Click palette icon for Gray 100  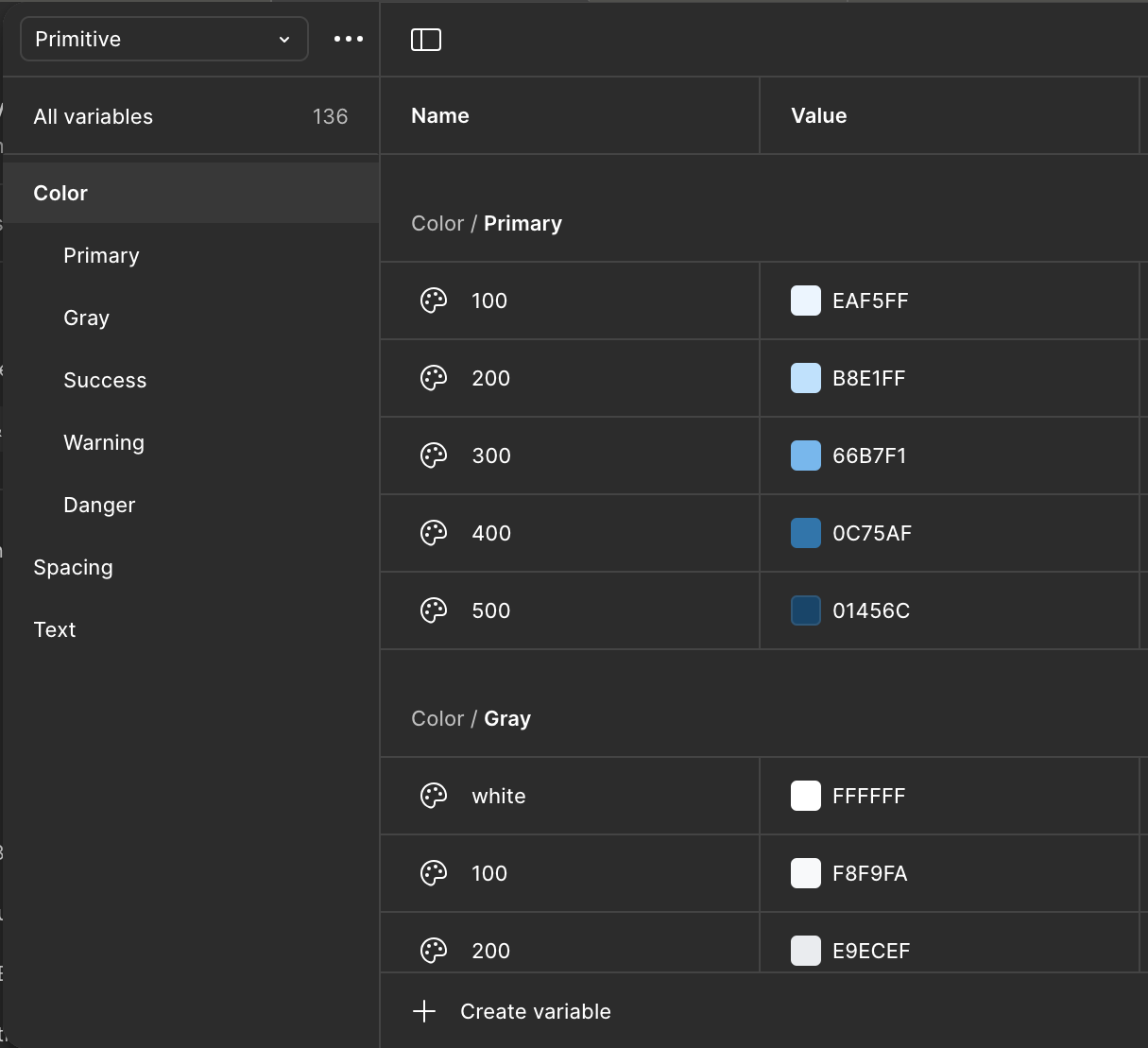[434, 873]
